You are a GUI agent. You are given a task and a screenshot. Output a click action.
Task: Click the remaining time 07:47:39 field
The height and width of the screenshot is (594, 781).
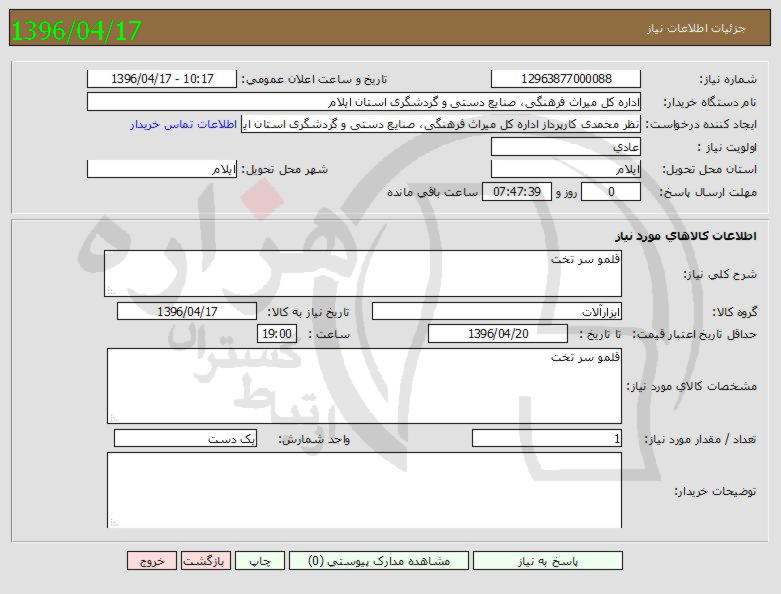[516, 192]
